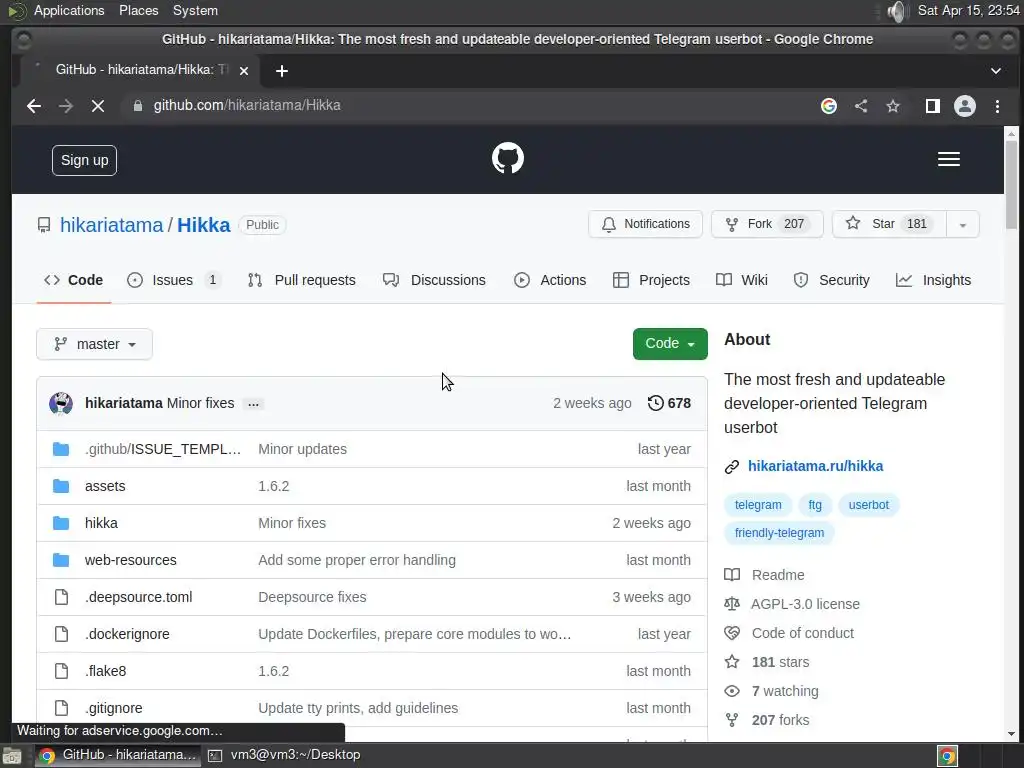Open the master branch dropdown
1024x768 pixels.
point(94,344)
